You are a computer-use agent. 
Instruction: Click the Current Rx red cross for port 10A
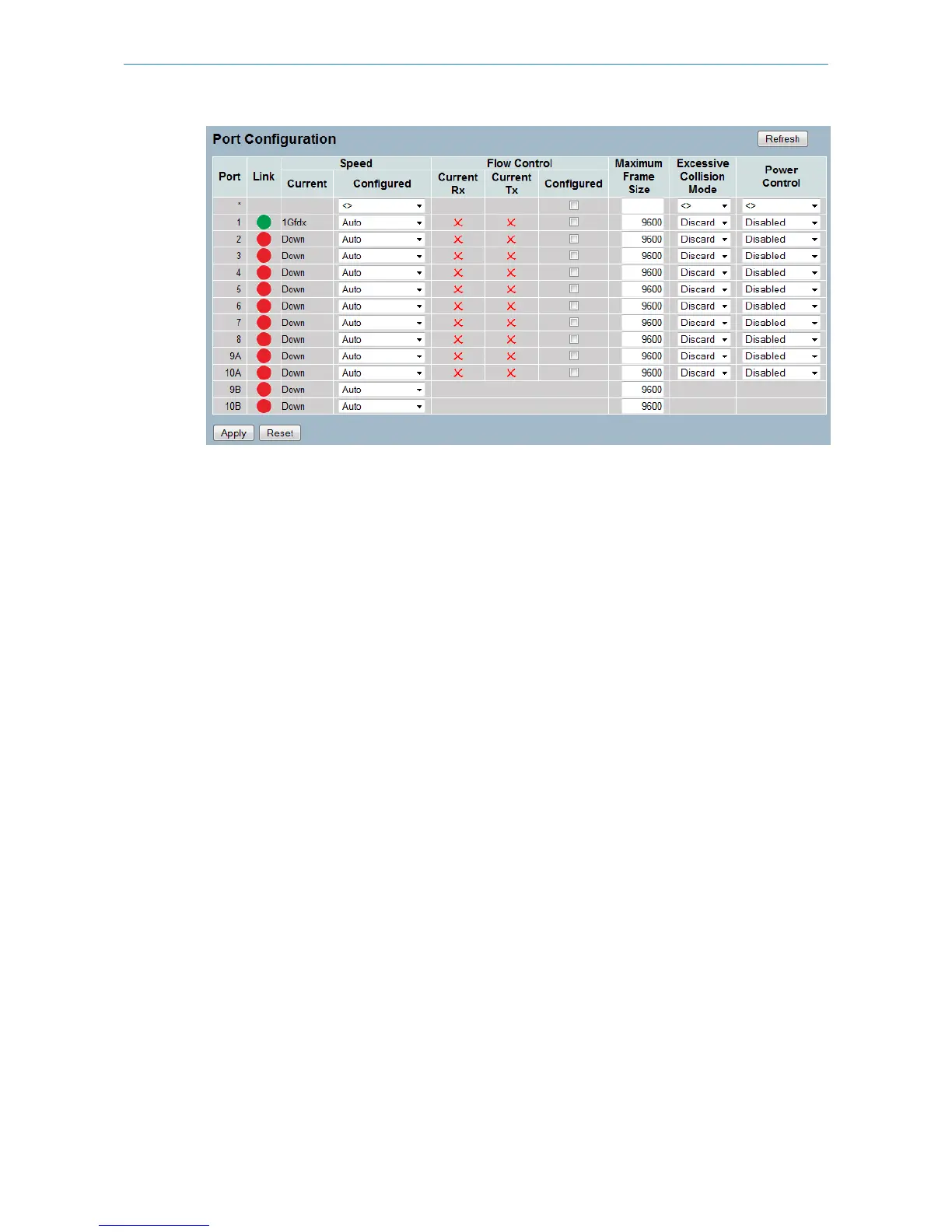458,373
